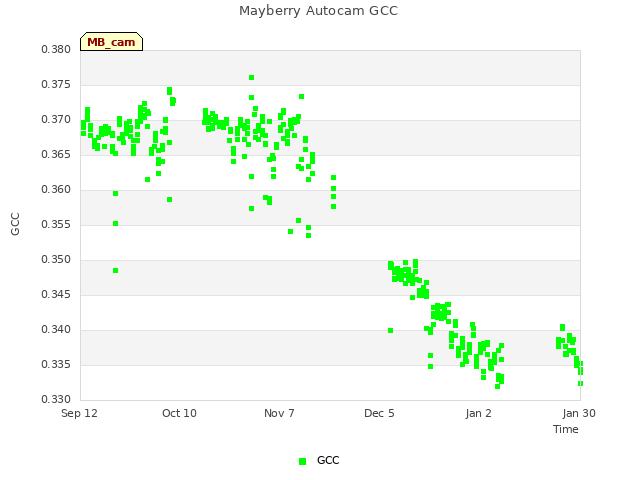Image resolution: width=640 pixels, height=480 pixels.
Task: Click the 0.355 y-axis value
Action: [x=56, y=224]
